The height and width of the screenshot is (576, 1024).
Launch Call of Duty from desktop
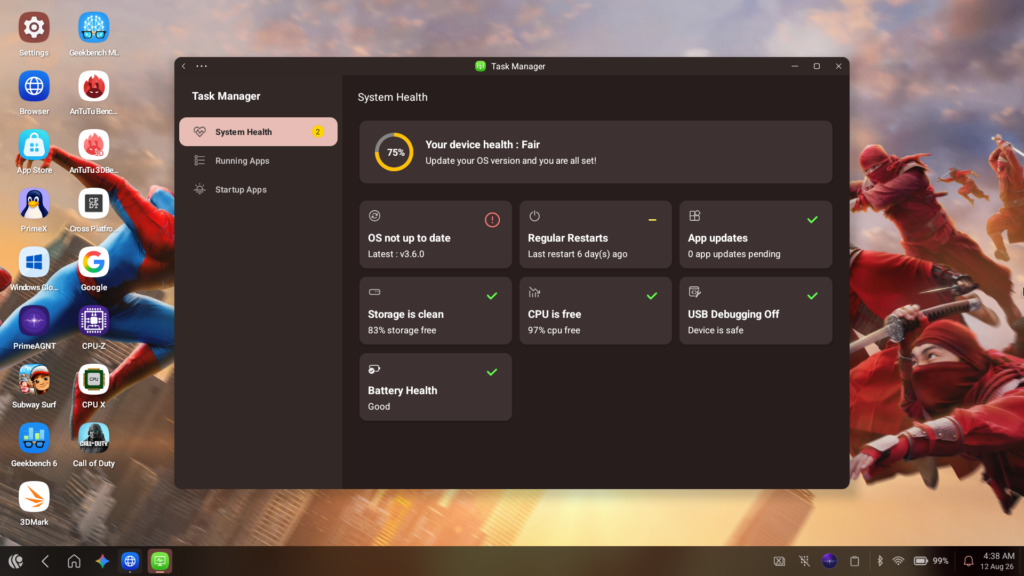[93, 438]
